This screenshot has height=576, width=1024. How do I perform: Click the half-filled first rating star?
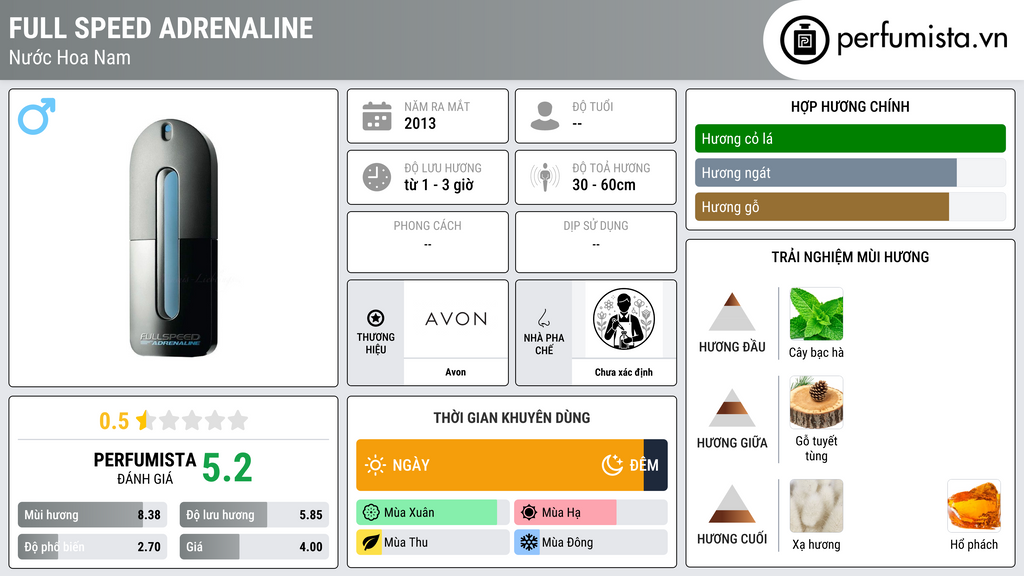coord(146,420)
